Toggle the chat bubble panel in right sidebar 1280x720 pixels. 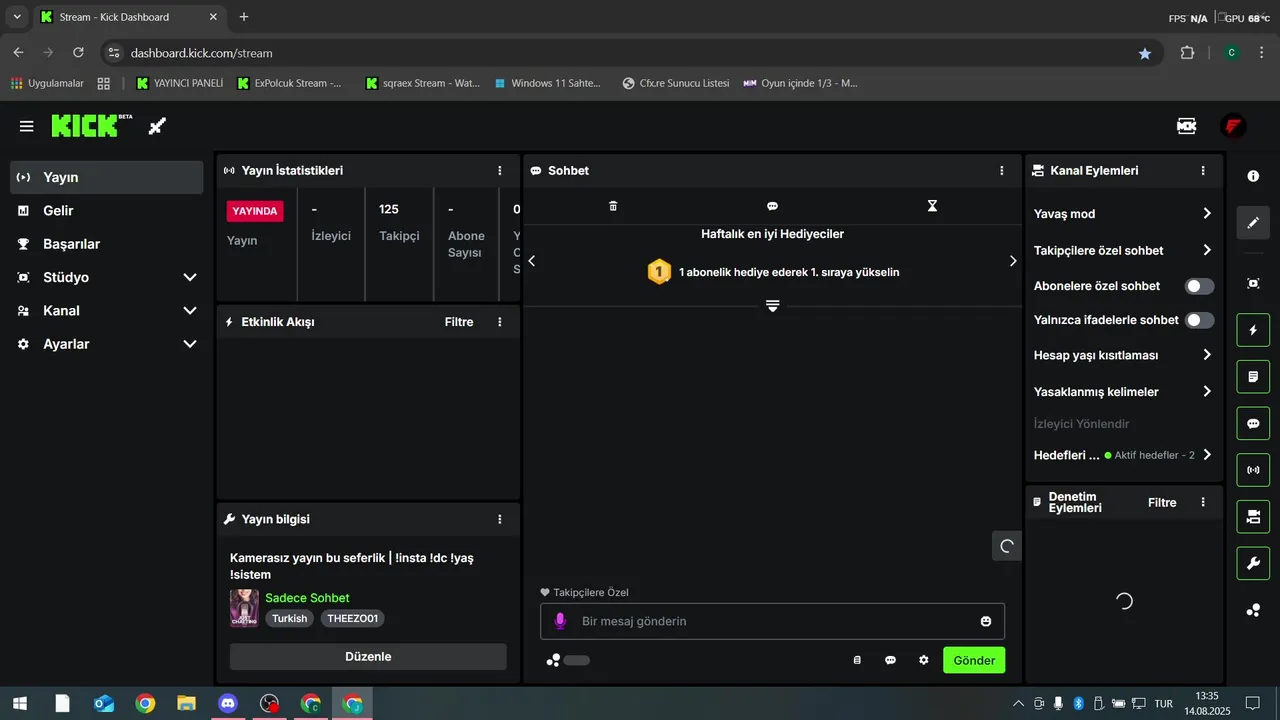1253,424
